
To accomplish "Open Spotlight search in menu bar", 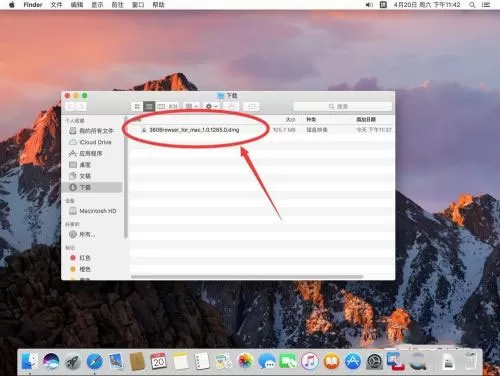I will tap(472, 5).
